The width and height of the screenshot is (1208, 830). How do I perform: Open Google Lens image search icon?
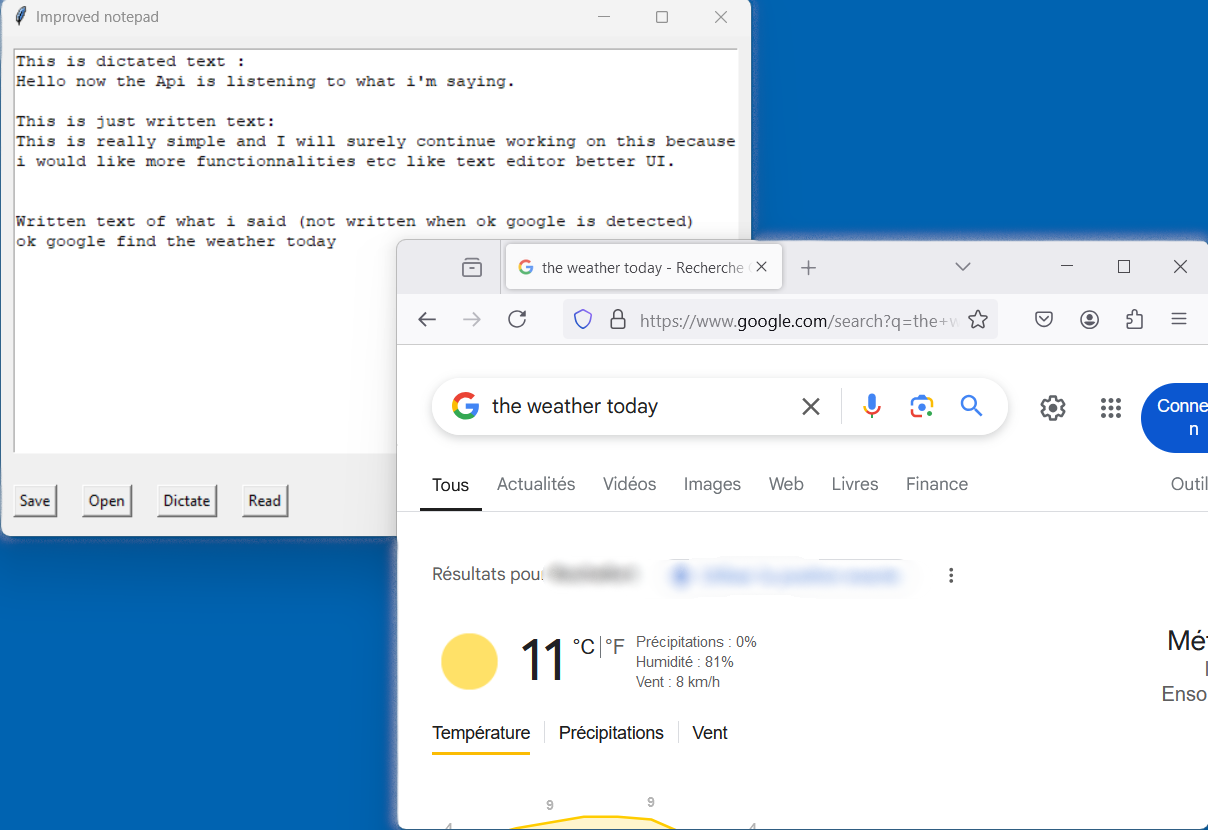921,406
